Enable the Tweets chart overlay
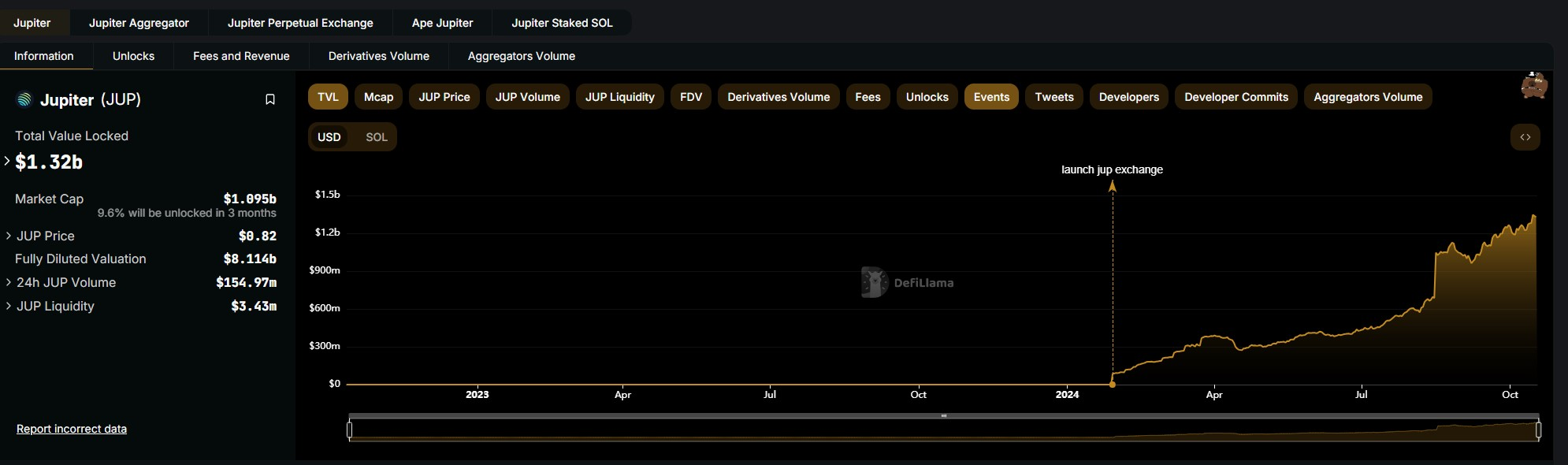Screen dimensions: 1568x465 tap(1054, 97)
